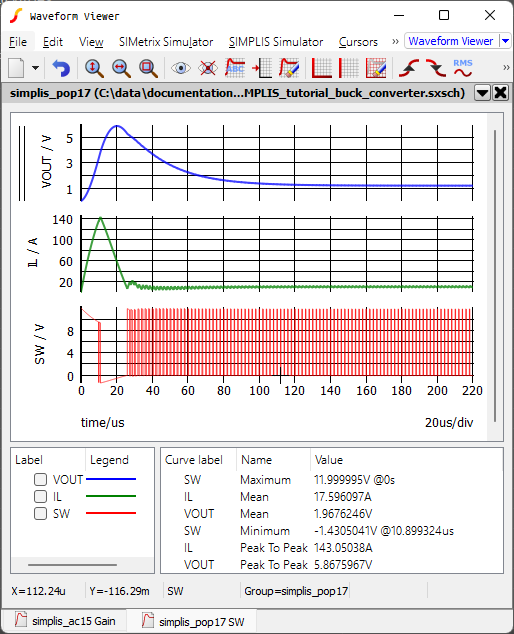Check the IL curve checkbox
The height and width of the screenshot is (634, 514).
coord(40,497)
